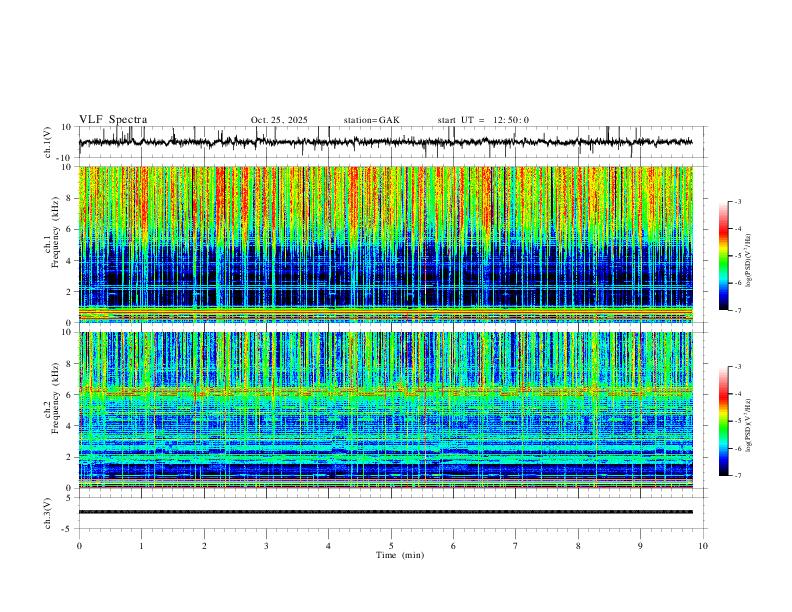Viewport: 792px width, 612px height.
Task: Click the "8" tick on ch.2 frequency axis
Action: point(69,364)
